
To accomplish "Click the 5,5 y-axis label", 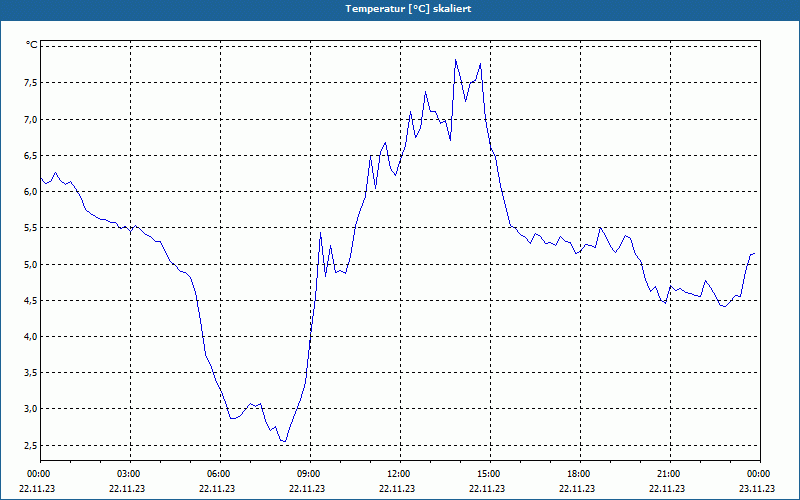I will [x=32, y=228].
